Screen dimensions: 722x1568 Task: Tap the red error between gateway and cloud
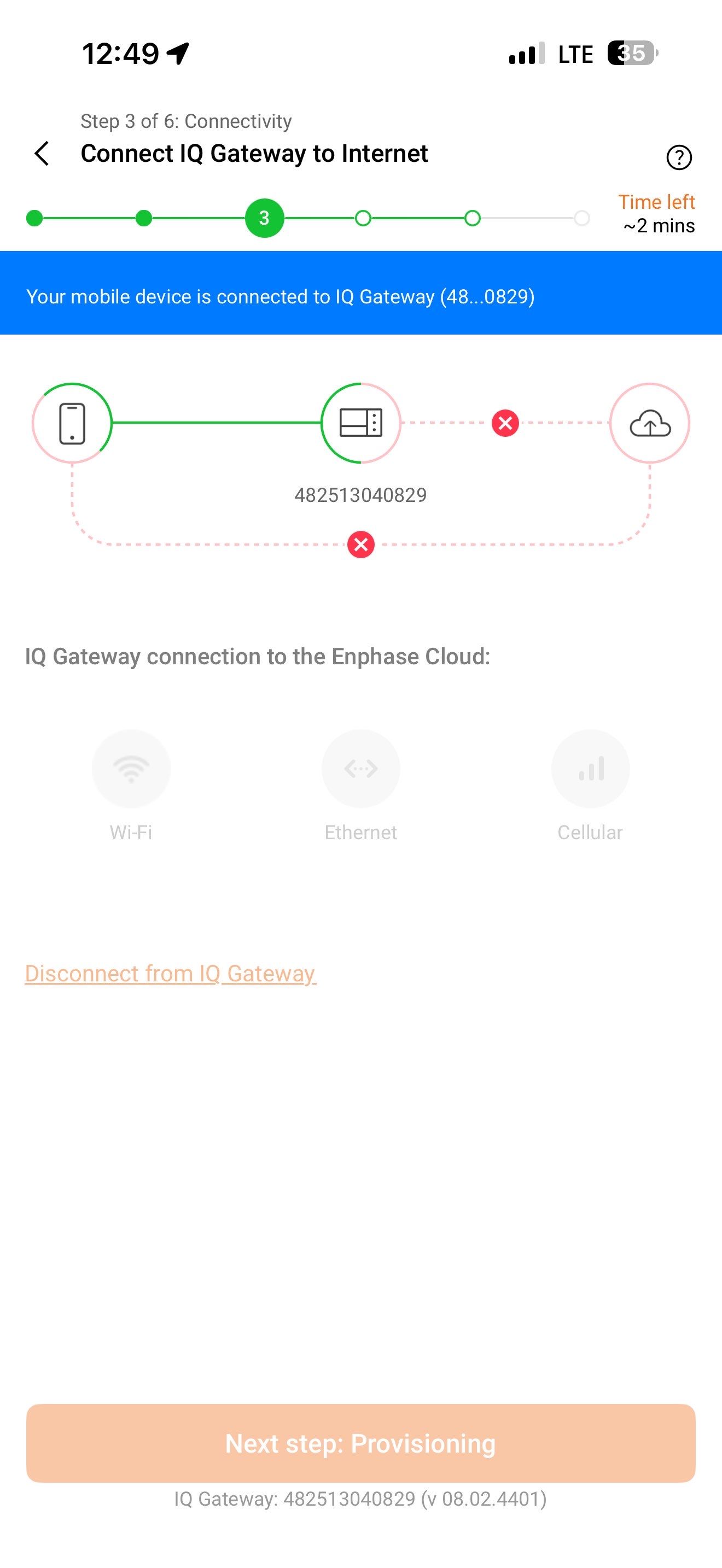tap(505, 423)
